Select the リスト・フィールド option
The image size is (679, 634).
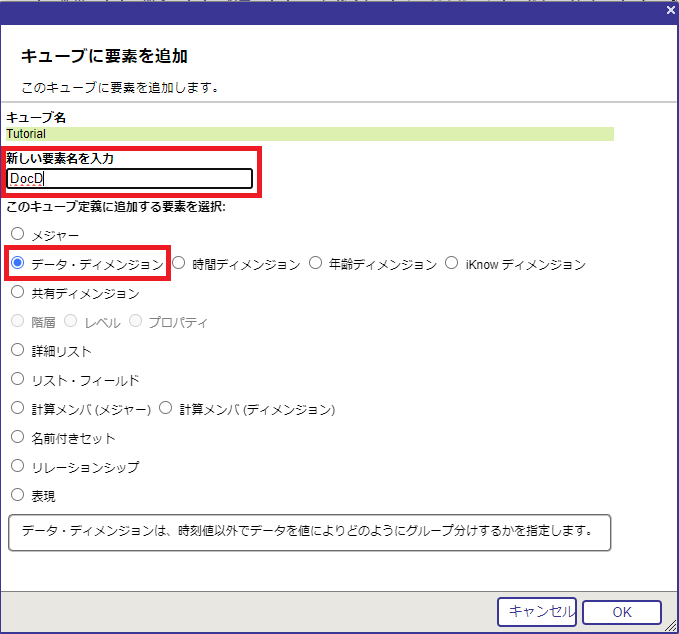tap(17, 380)
